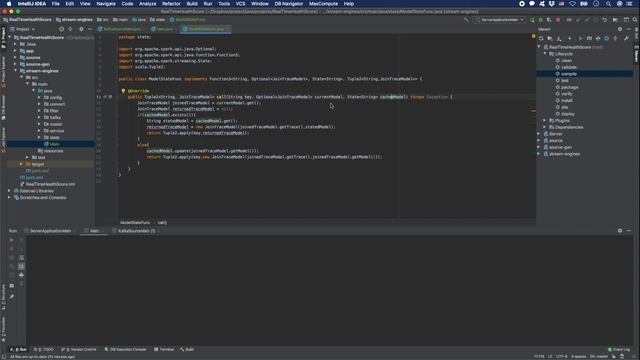Select the Main class in Project tree
The image size is (640, 360).
click(54, 144)
